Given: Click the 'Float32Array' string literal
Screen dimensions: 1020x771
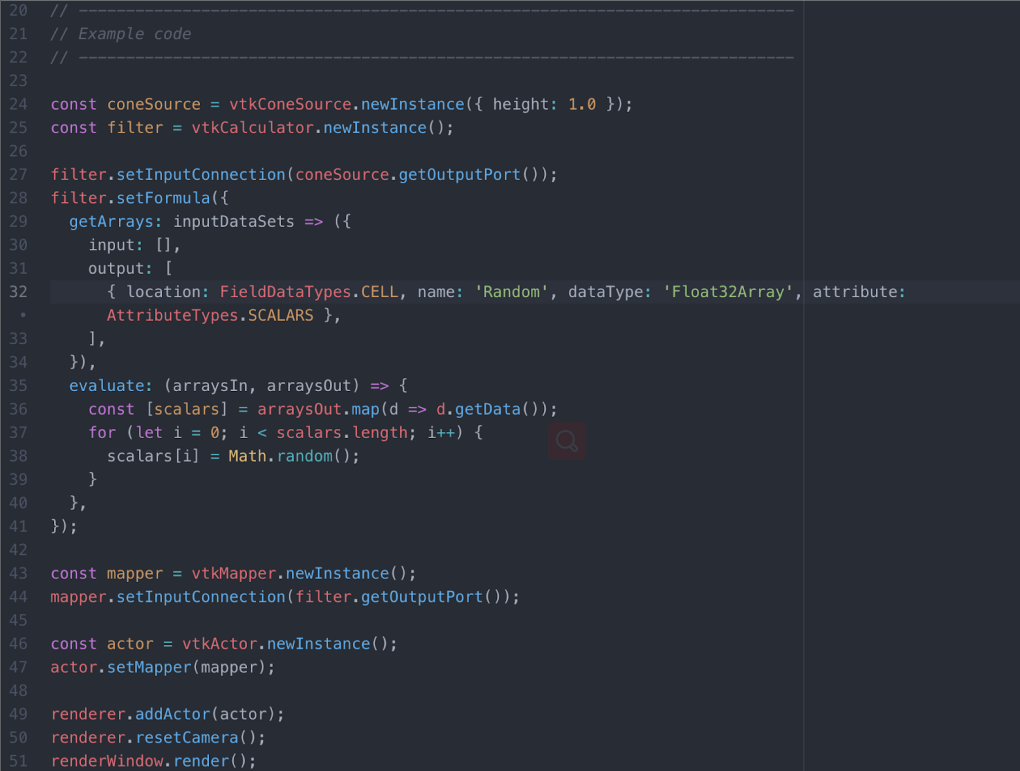Looking at the screenshot, I should click(728, 291).
